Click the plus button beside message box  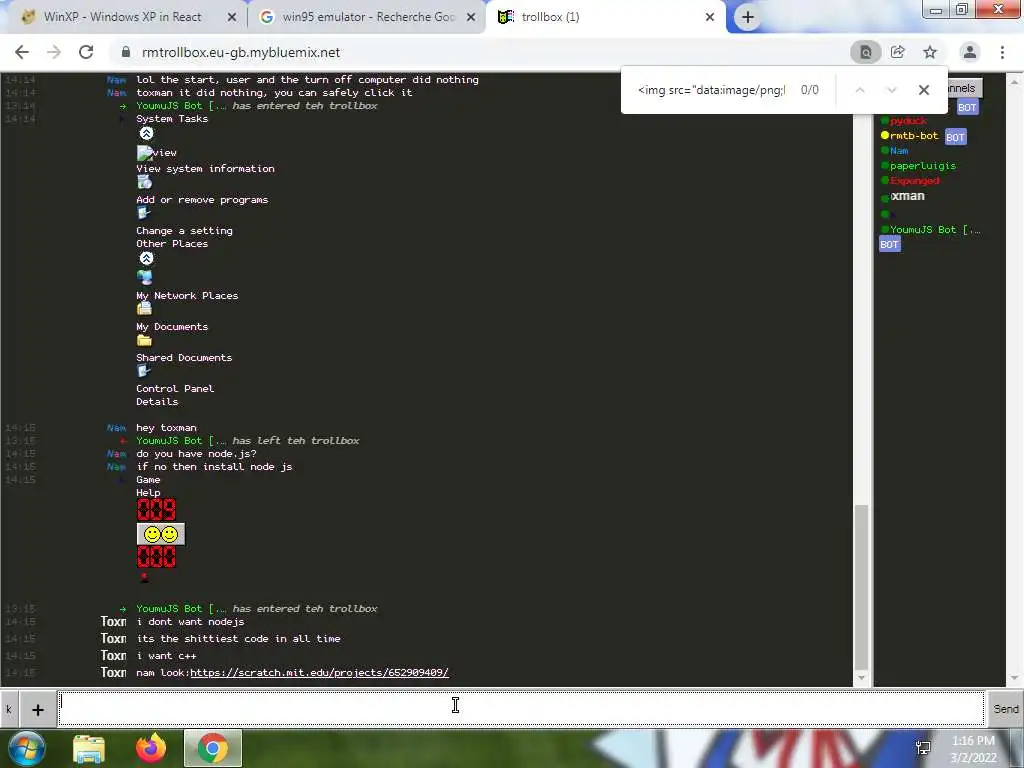tap(38, 709)
